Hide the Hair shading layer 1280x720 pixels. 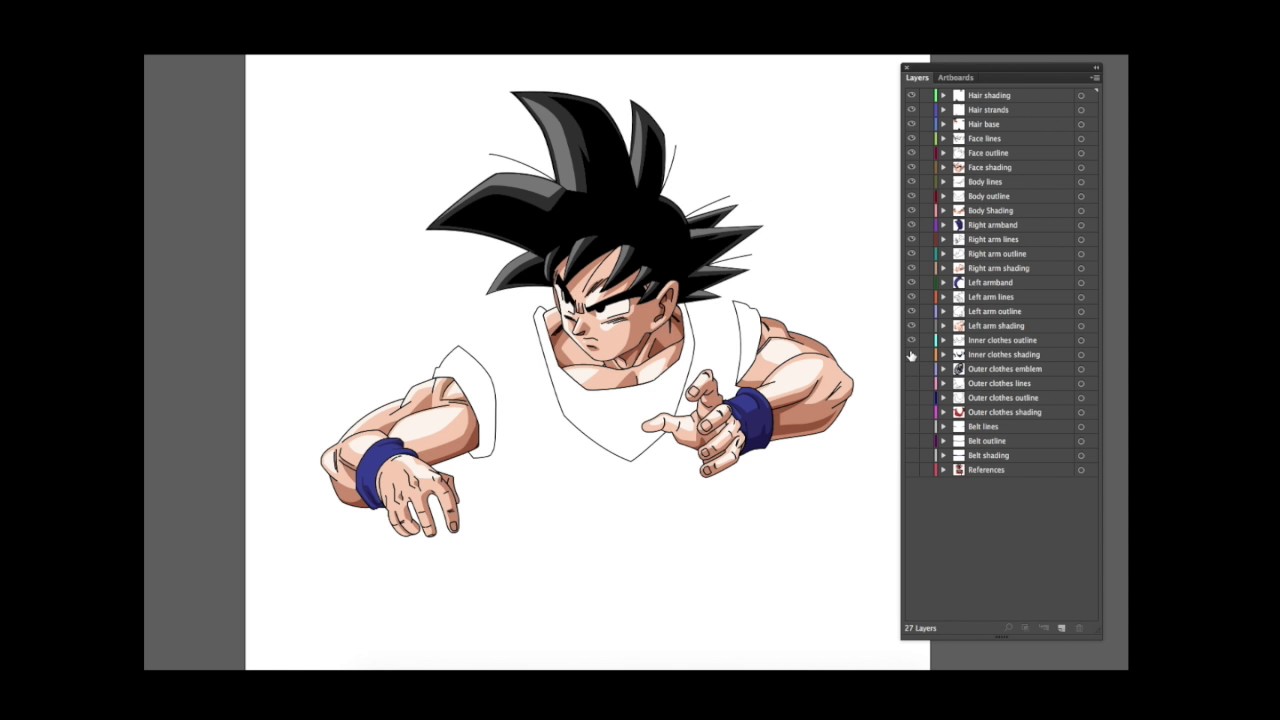(911, 96)
